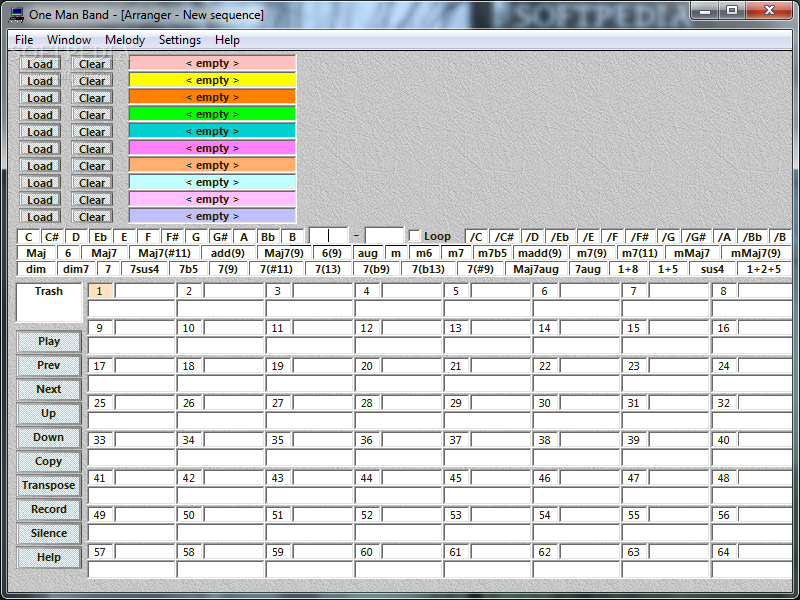Select the Eb root note button
The image size is (800, 600).
click(x=101, y=237)
